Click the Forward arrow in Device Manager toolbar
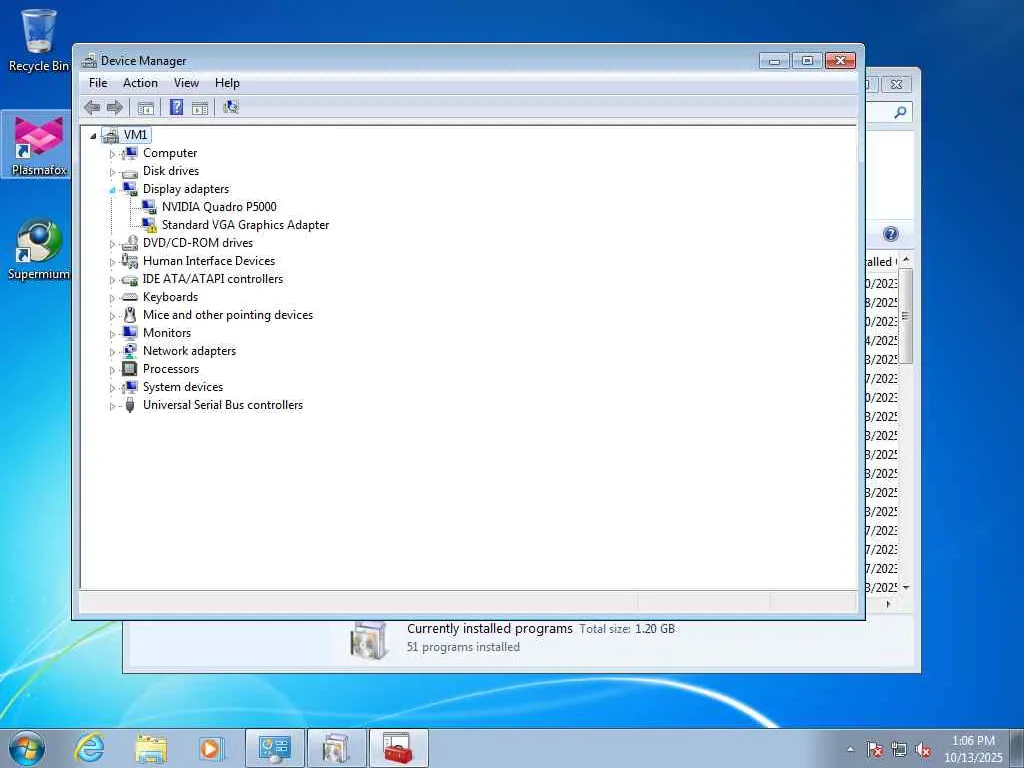1024x768 pixels. [x=115, y=108]
